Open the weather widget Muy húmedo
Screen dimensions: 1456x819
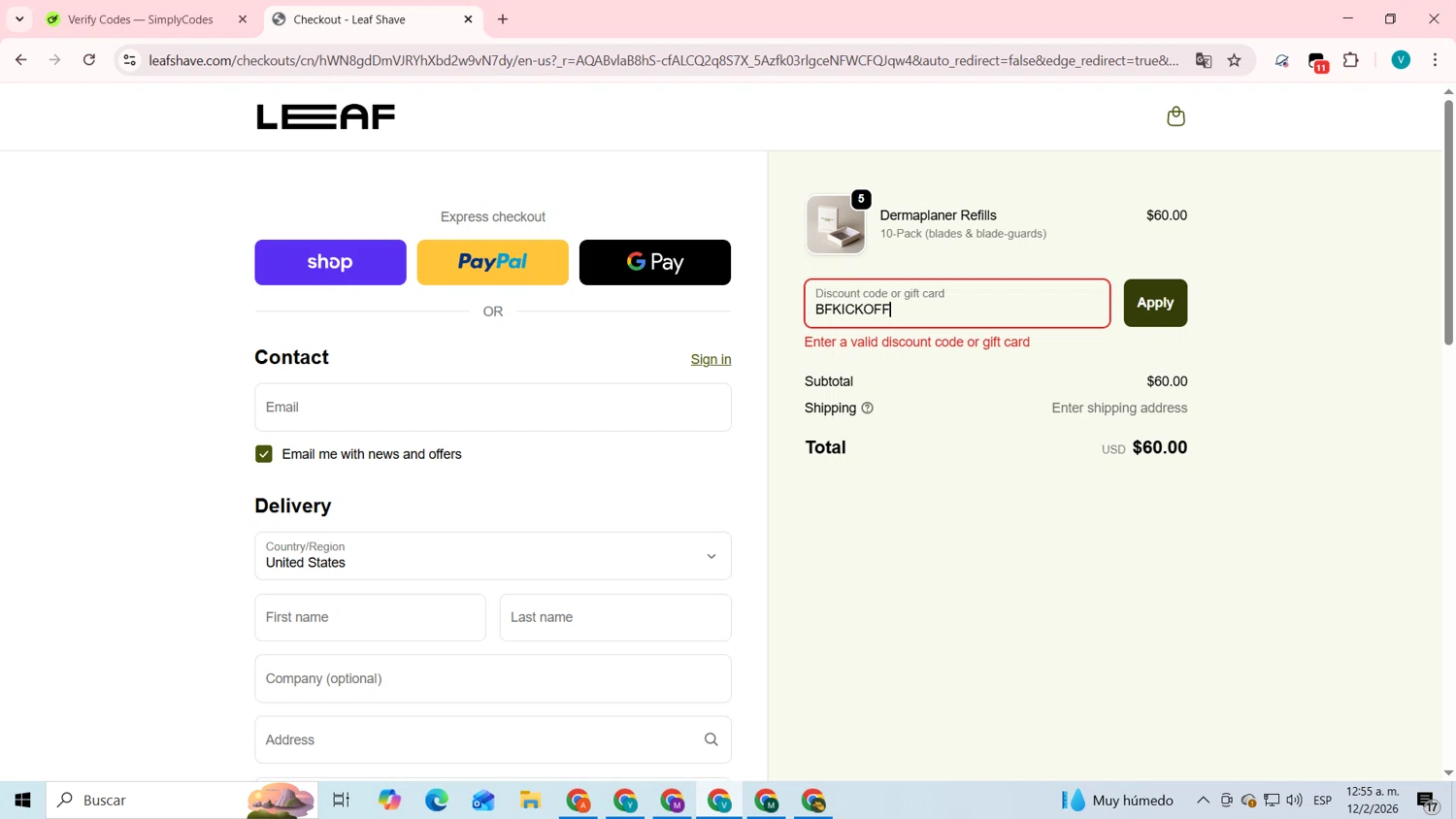pos(1117,801)
